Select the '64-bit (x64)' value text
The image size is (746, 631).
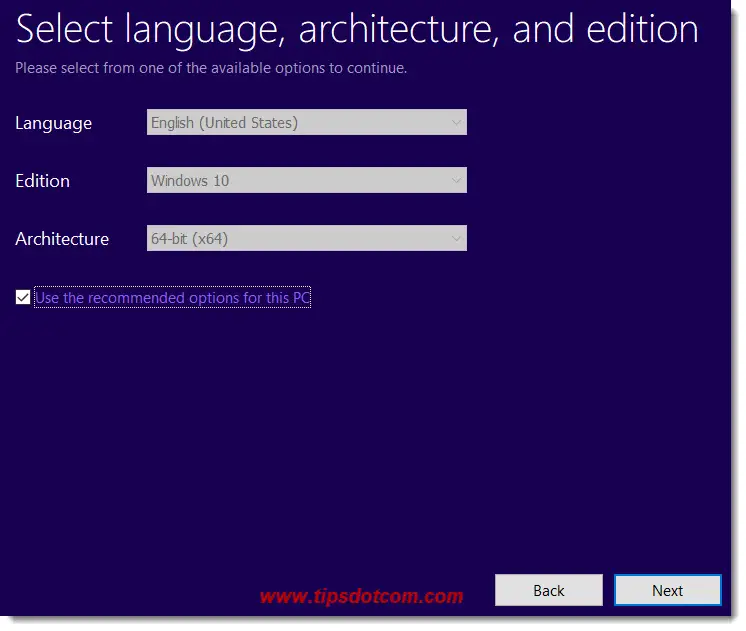coord(190,239)
